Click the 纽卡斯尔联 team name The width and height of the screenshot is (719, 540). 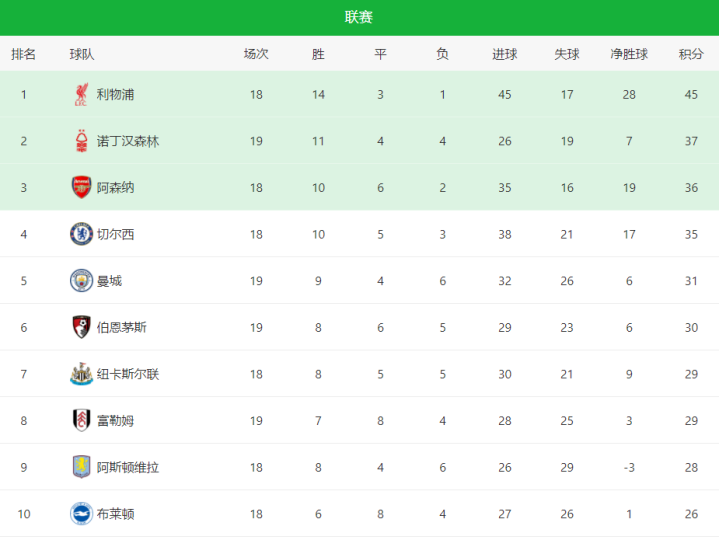tap(127, 374)
